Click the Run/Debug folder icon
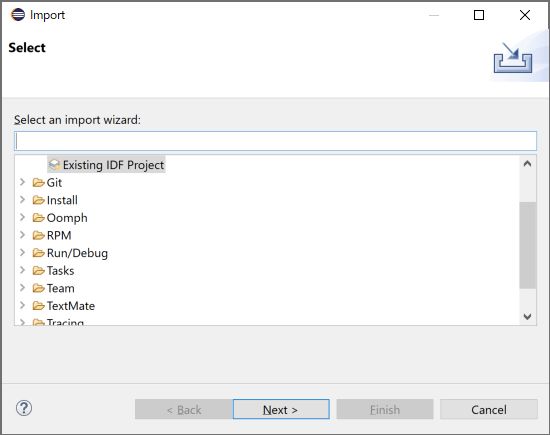This screenshot has width=550, height=435. tap(39, 253)
